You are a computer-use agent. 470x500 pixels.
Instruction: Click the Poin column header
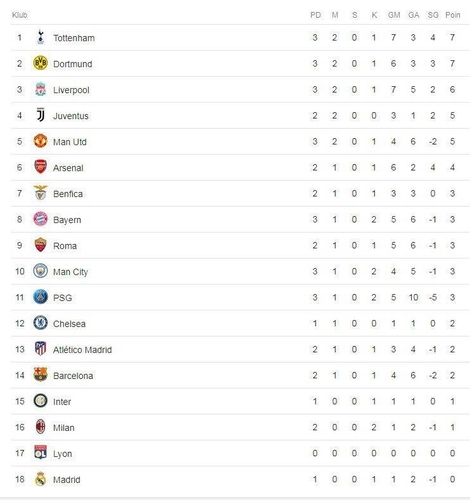click(x=453, y=15)
